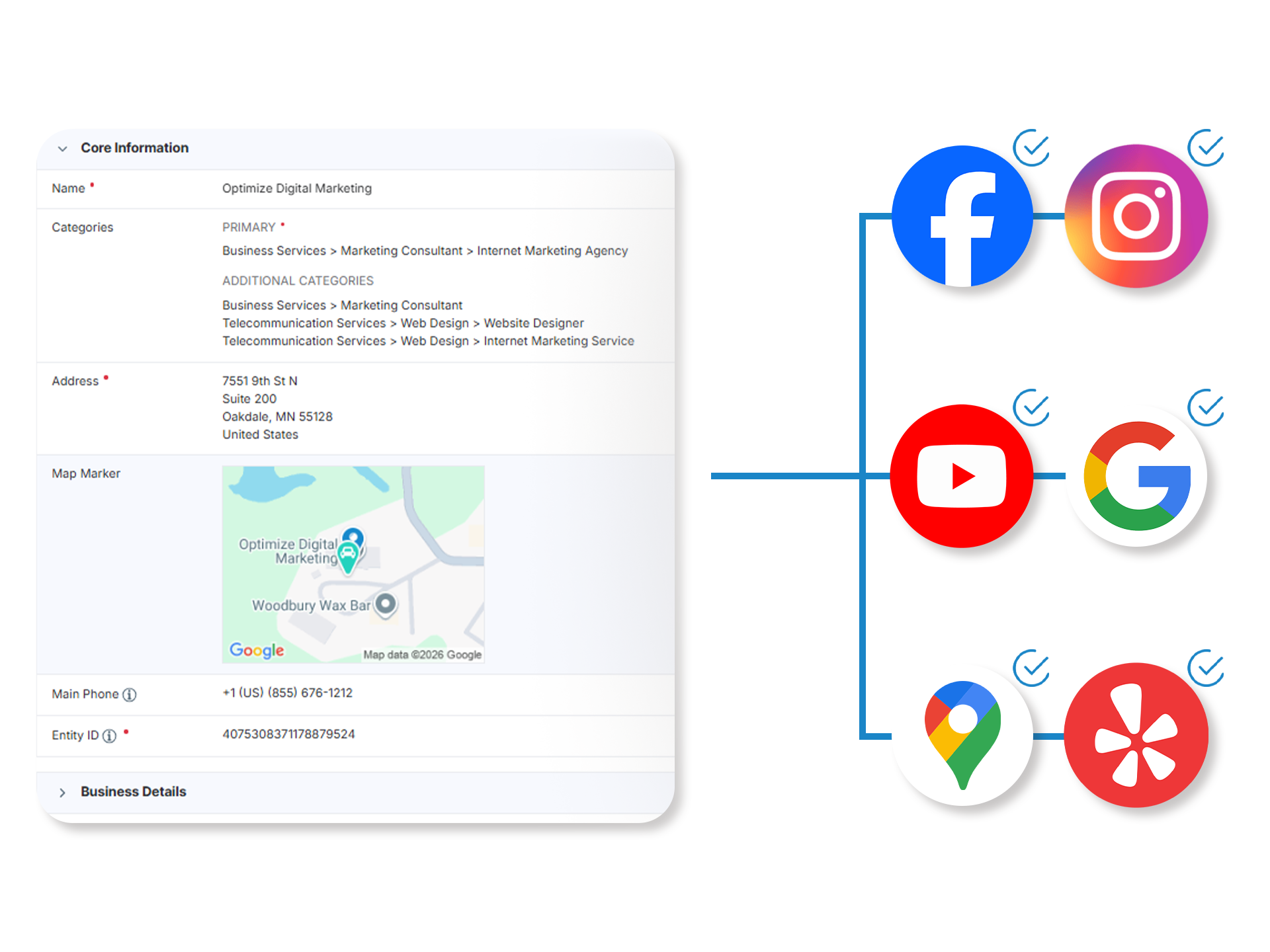Select the Internet Marketing Service category line
The width and height of the screenshot is (1270, 952).
428,341
